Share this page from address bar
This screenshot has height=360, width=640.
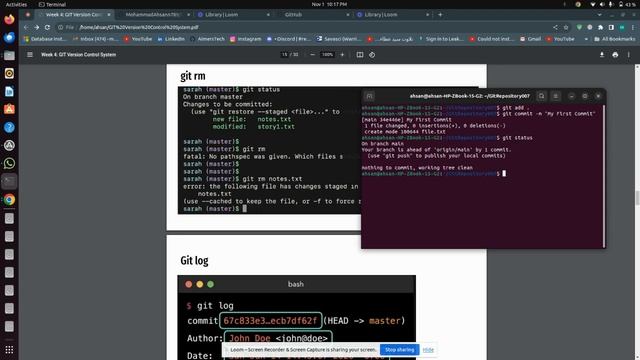[x=555, y=27]
